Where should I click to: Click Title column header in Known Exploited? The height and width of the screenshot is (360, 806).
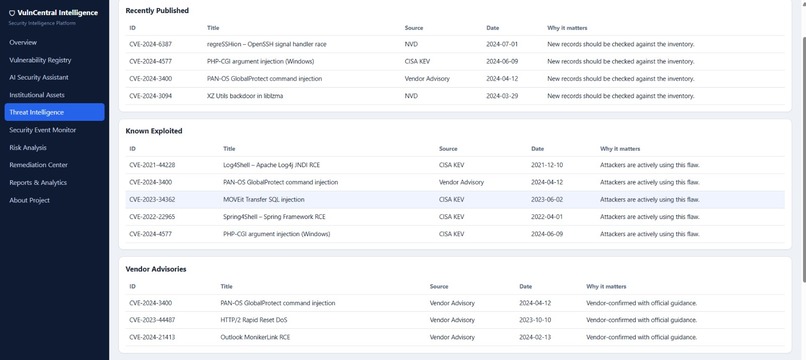click(229, 149)
